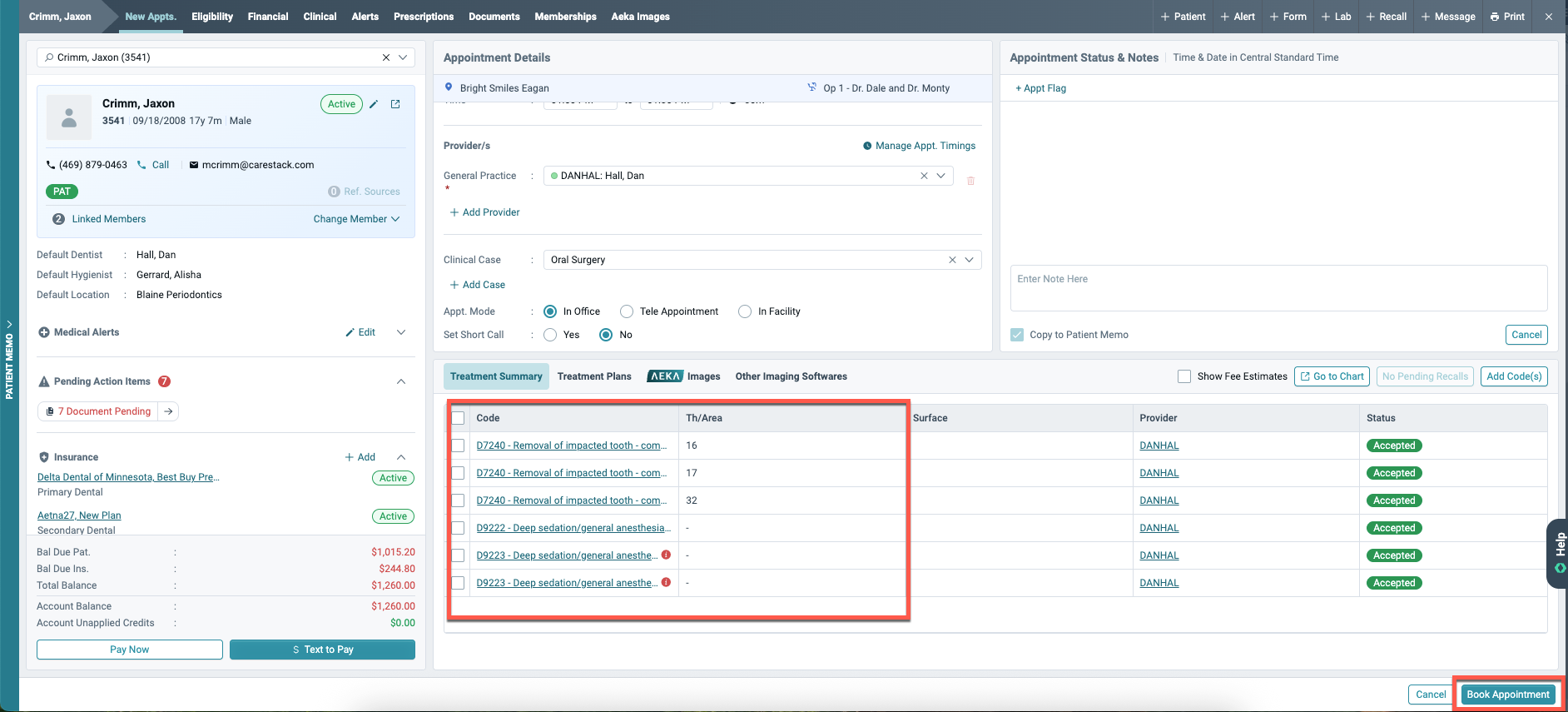
Task: Clear the Oral Surgery clinical case
Action: coord(952,260)
